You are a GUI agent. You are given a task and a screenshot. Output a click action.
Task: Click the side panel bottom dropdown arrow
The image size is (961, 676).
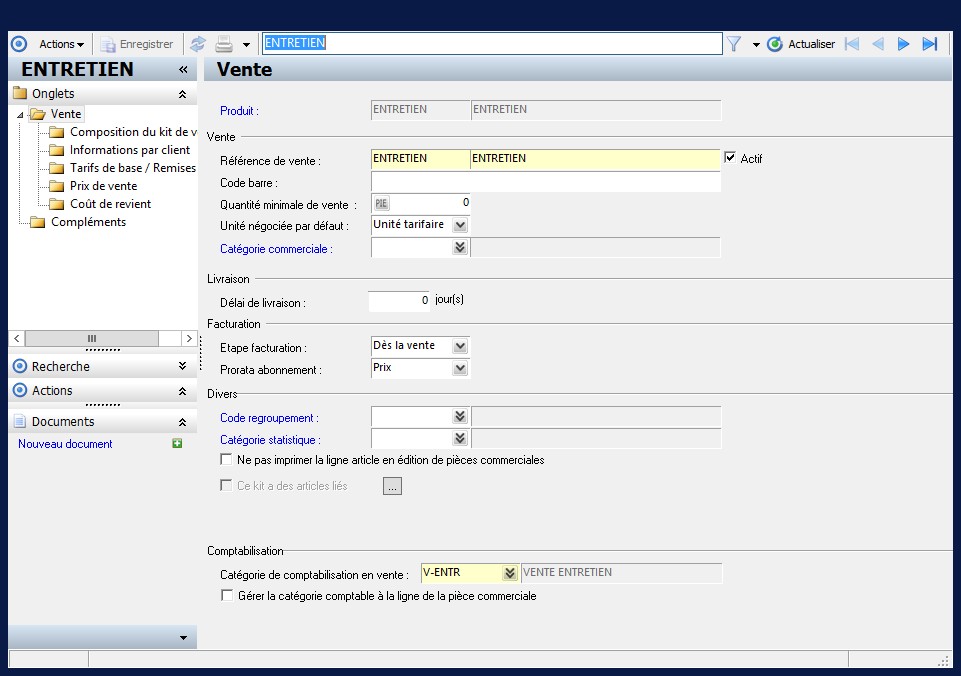(183, 638)
